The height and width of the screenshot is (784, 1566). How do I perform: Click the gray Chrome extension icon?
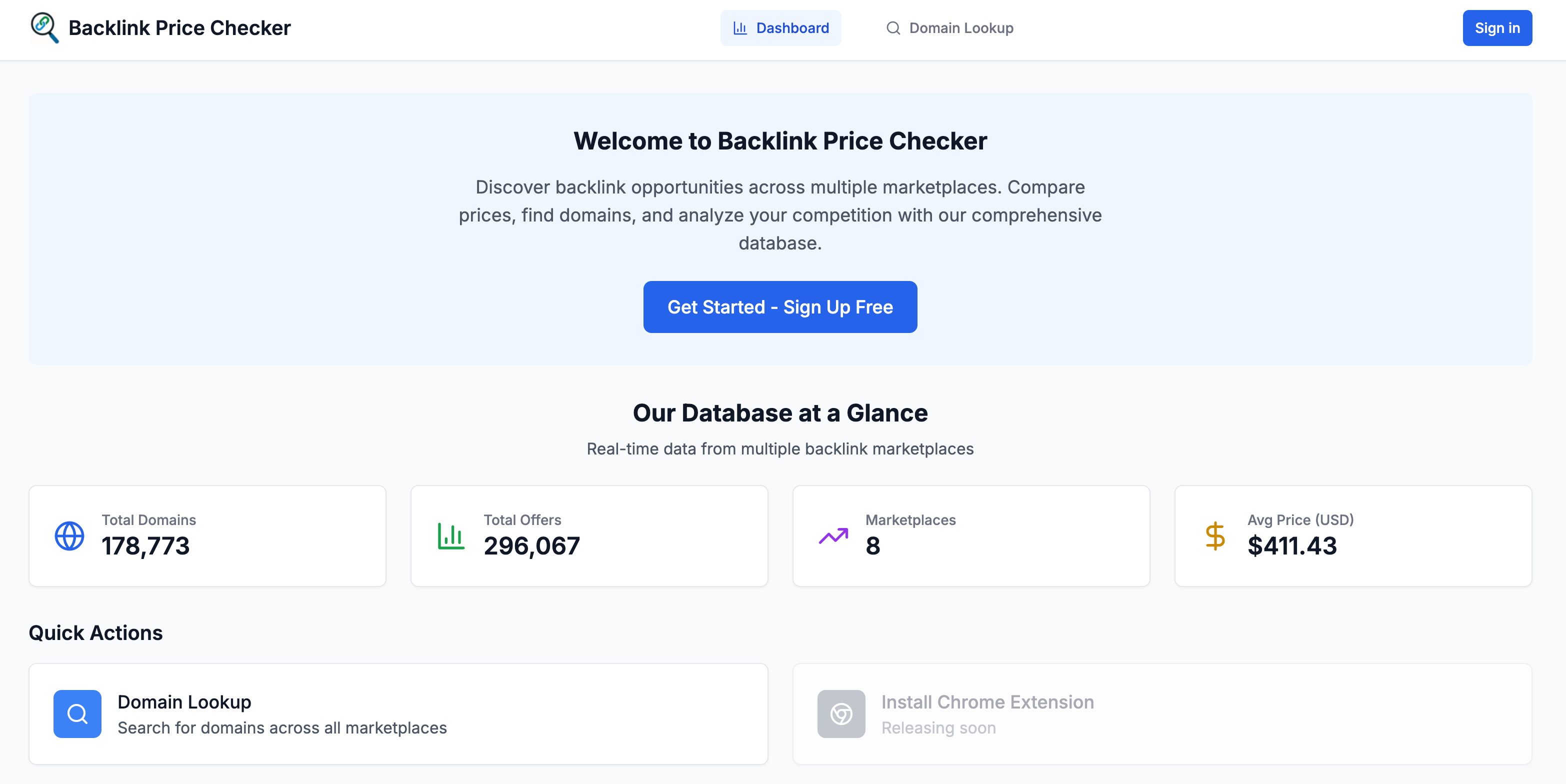pyautogui.click(x=841, y=713)
